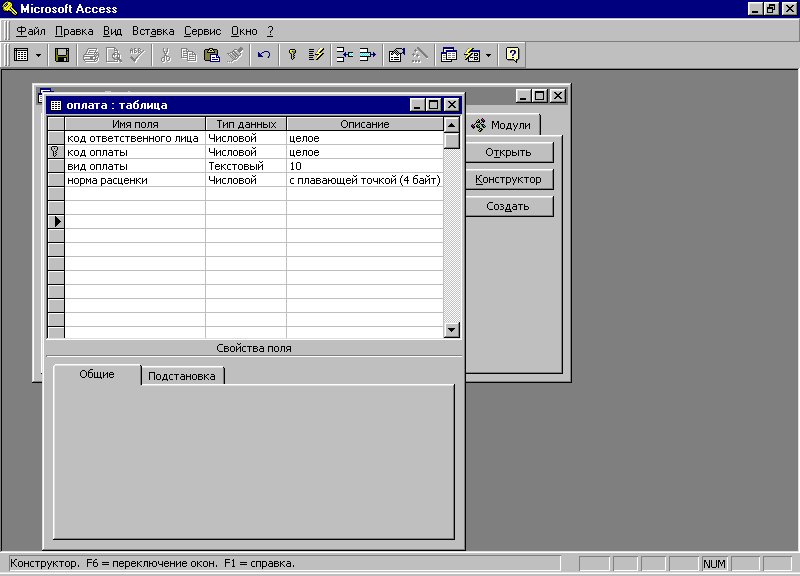Click the Paste clipboard icon
This screenshot has width=800, height=576.
(211, 55)
